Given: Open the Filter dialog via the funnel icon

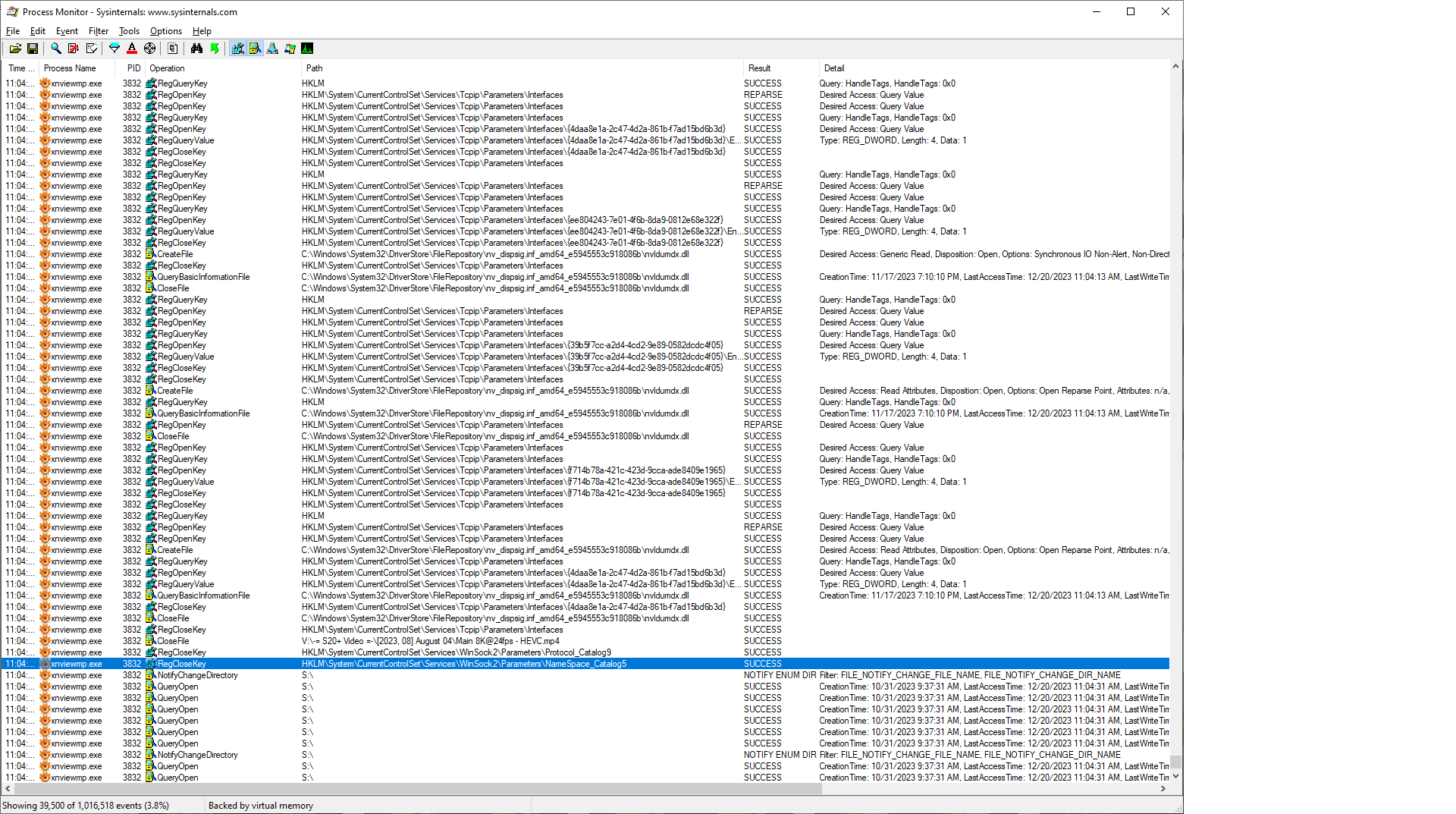Looking at the screenshot, I should 115,49.
